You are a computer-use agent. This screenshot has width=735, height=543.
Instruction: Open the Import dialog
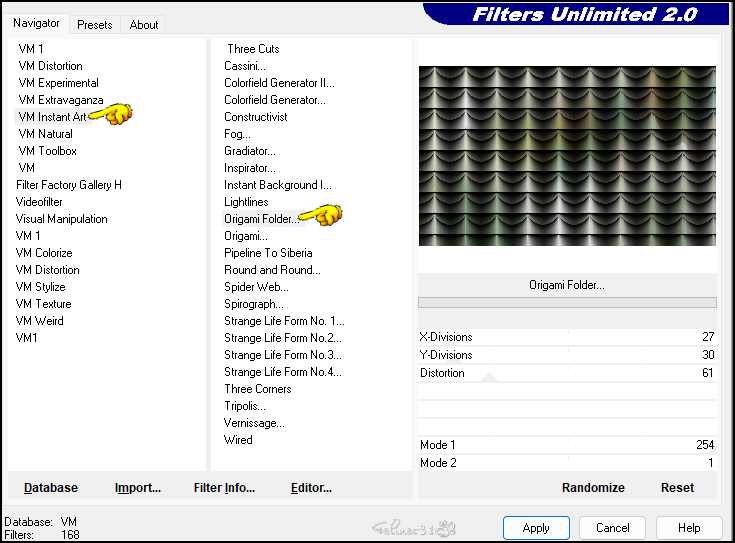[x=138, y=488]
